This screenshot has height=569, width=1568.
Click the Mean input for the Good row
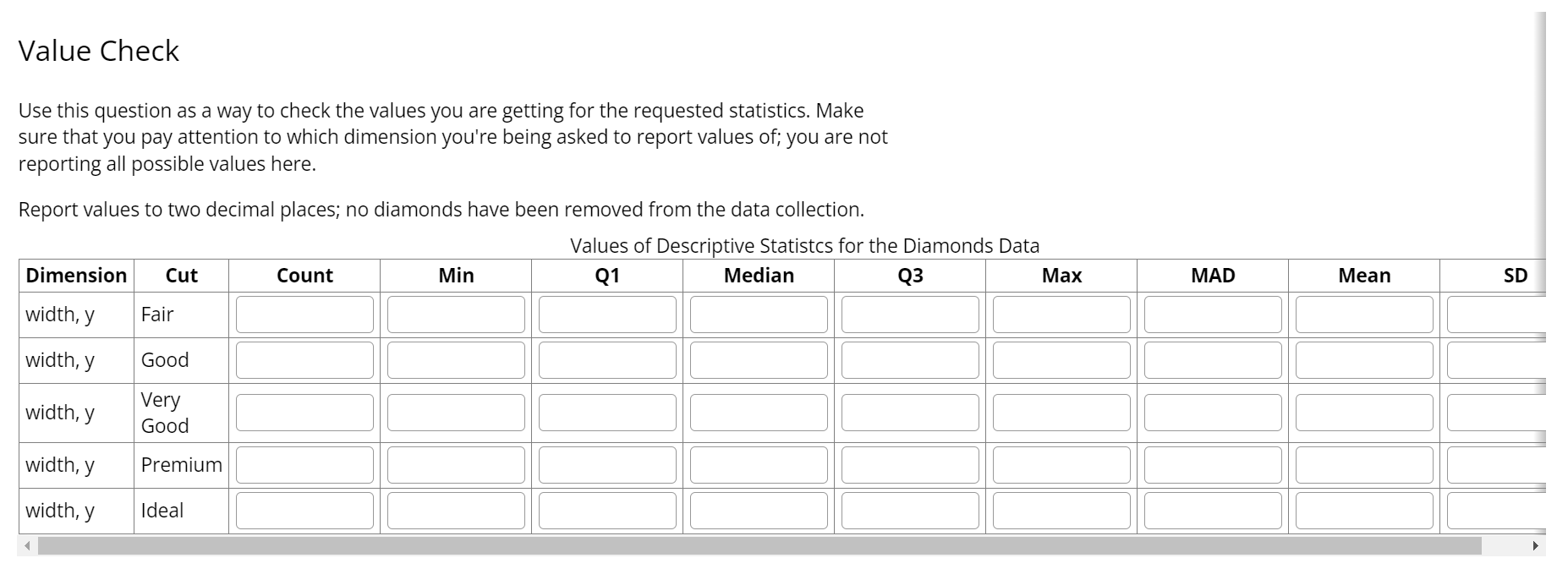coord(1363,360)
